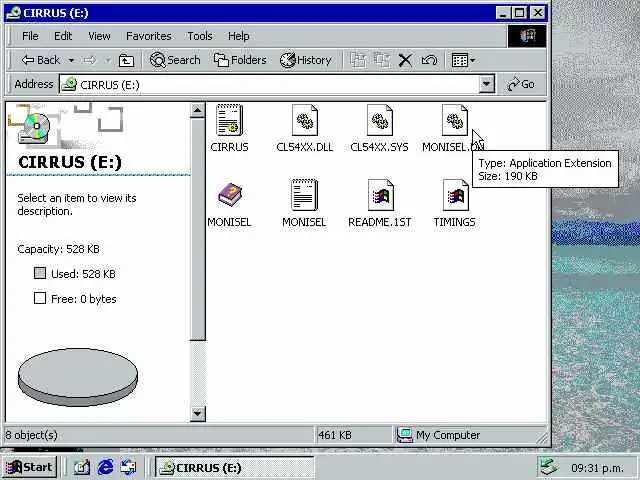
Task: Open the Forward history dropdown arrow
Action: 108,60
